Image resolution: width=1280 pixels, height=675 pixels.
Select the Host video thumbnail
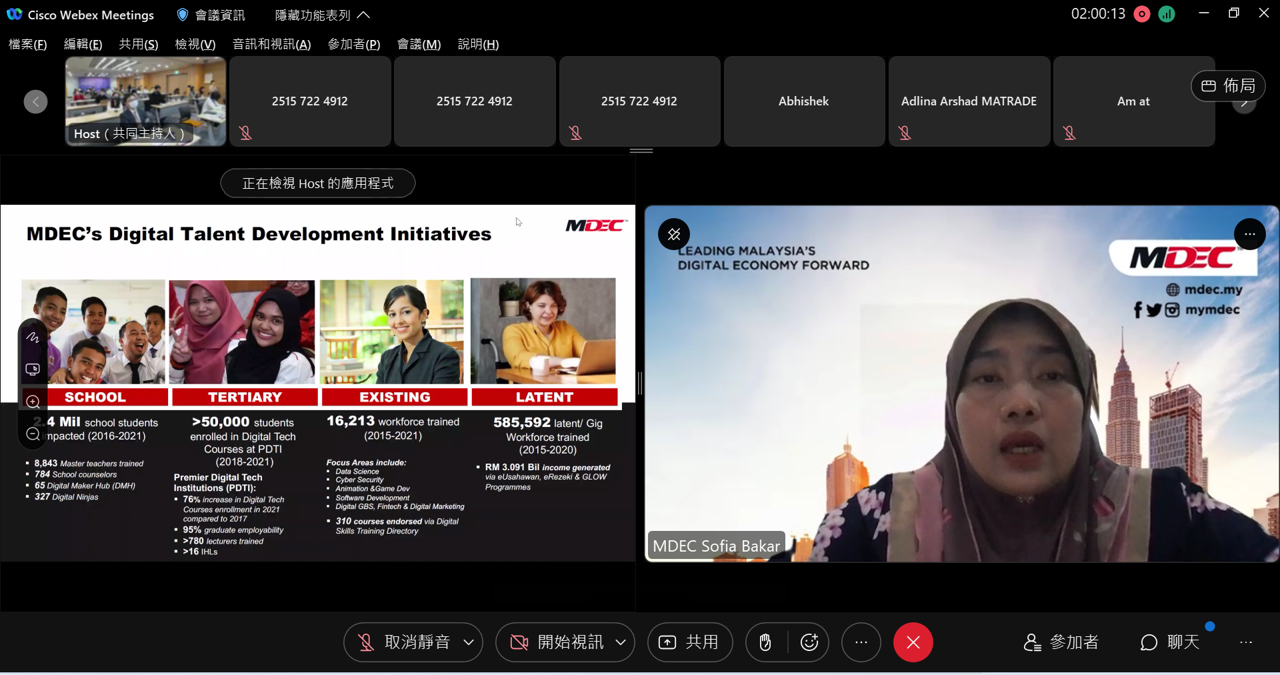(146, 101)
